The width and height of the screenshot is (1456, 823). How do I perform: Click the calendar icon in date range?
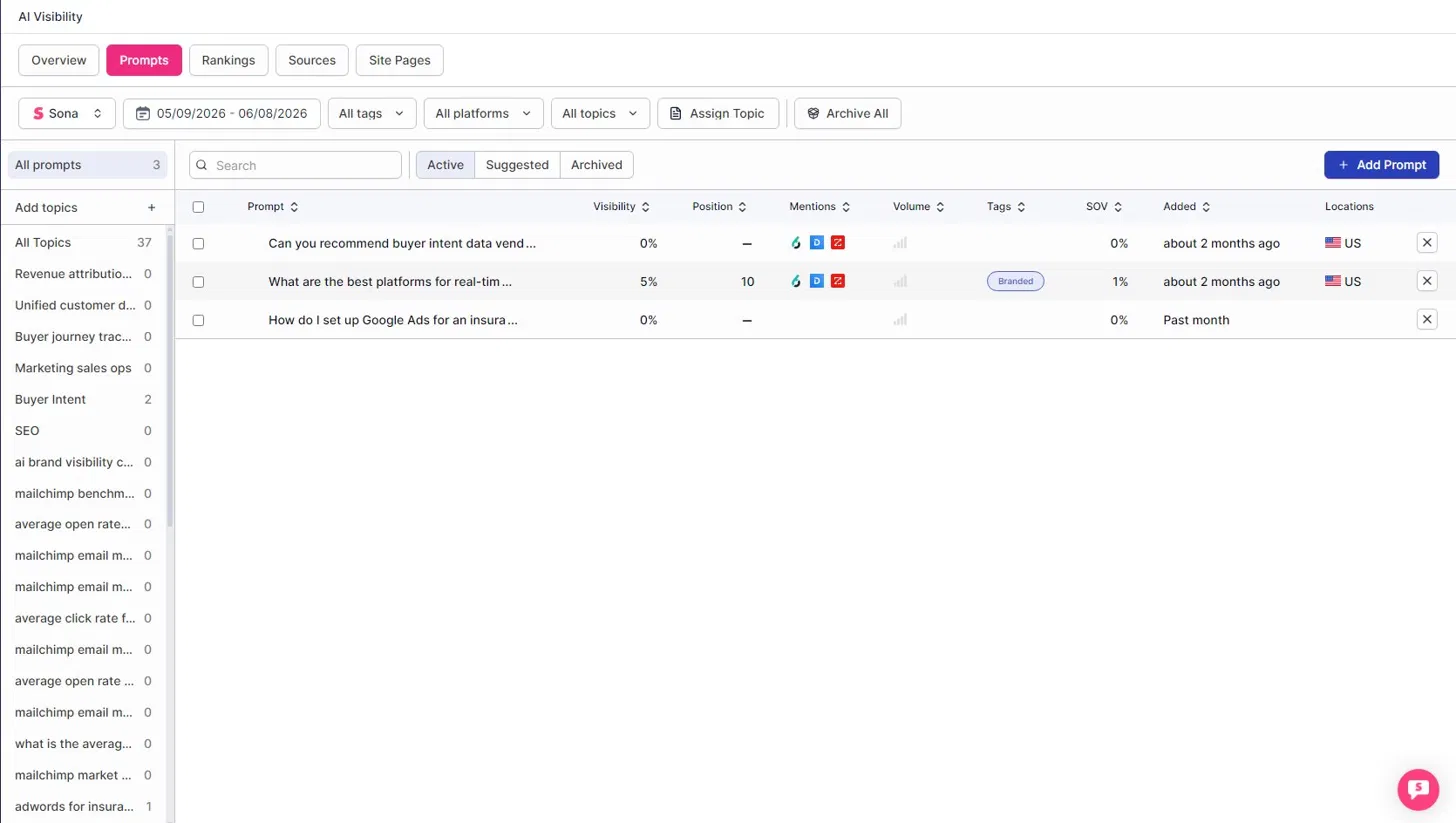pos(143,114)
